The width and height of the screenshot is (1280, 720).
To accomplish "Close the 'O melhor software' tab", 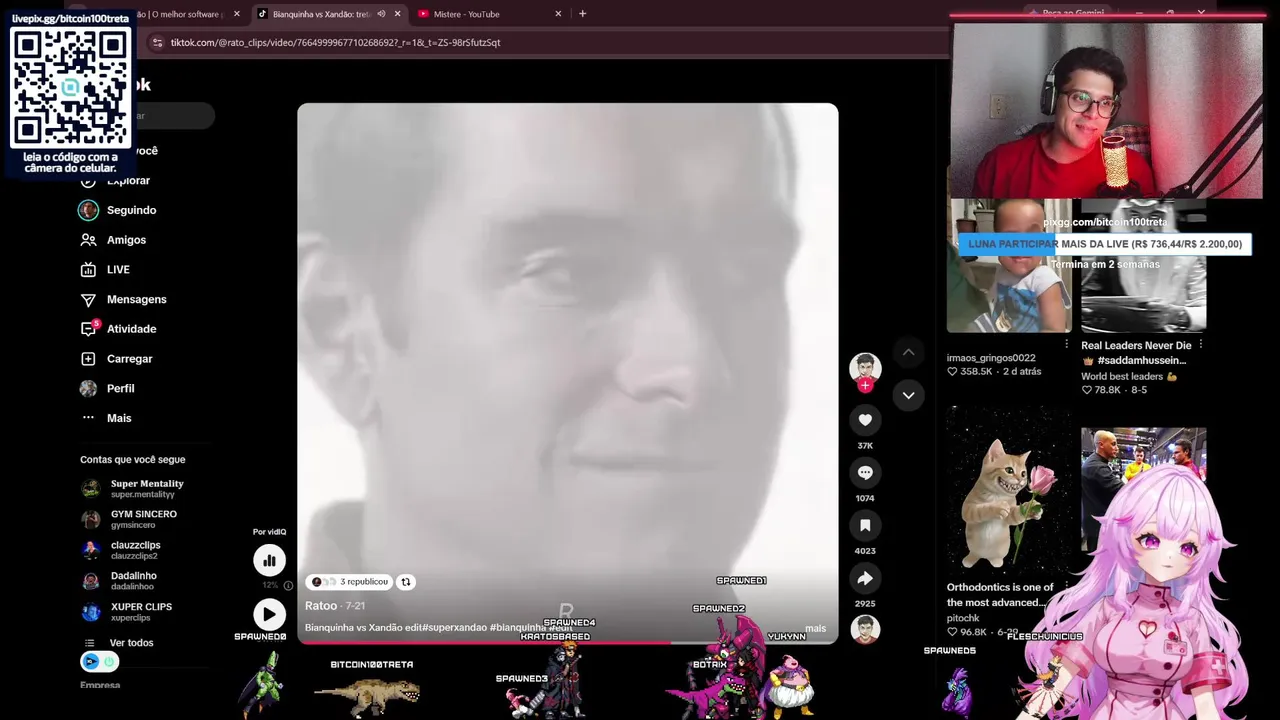I will pyautogui.click(x=237, y=14).
